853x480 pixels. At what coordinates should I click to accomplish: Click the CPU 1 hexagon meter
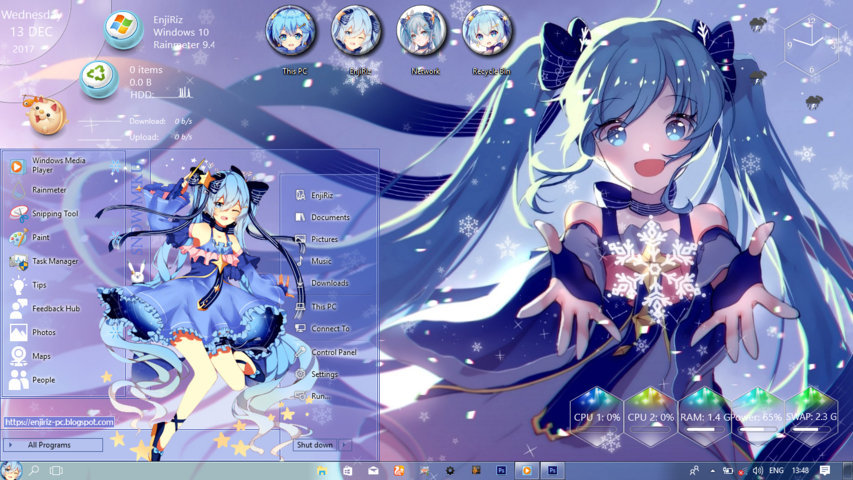(597, 417)
